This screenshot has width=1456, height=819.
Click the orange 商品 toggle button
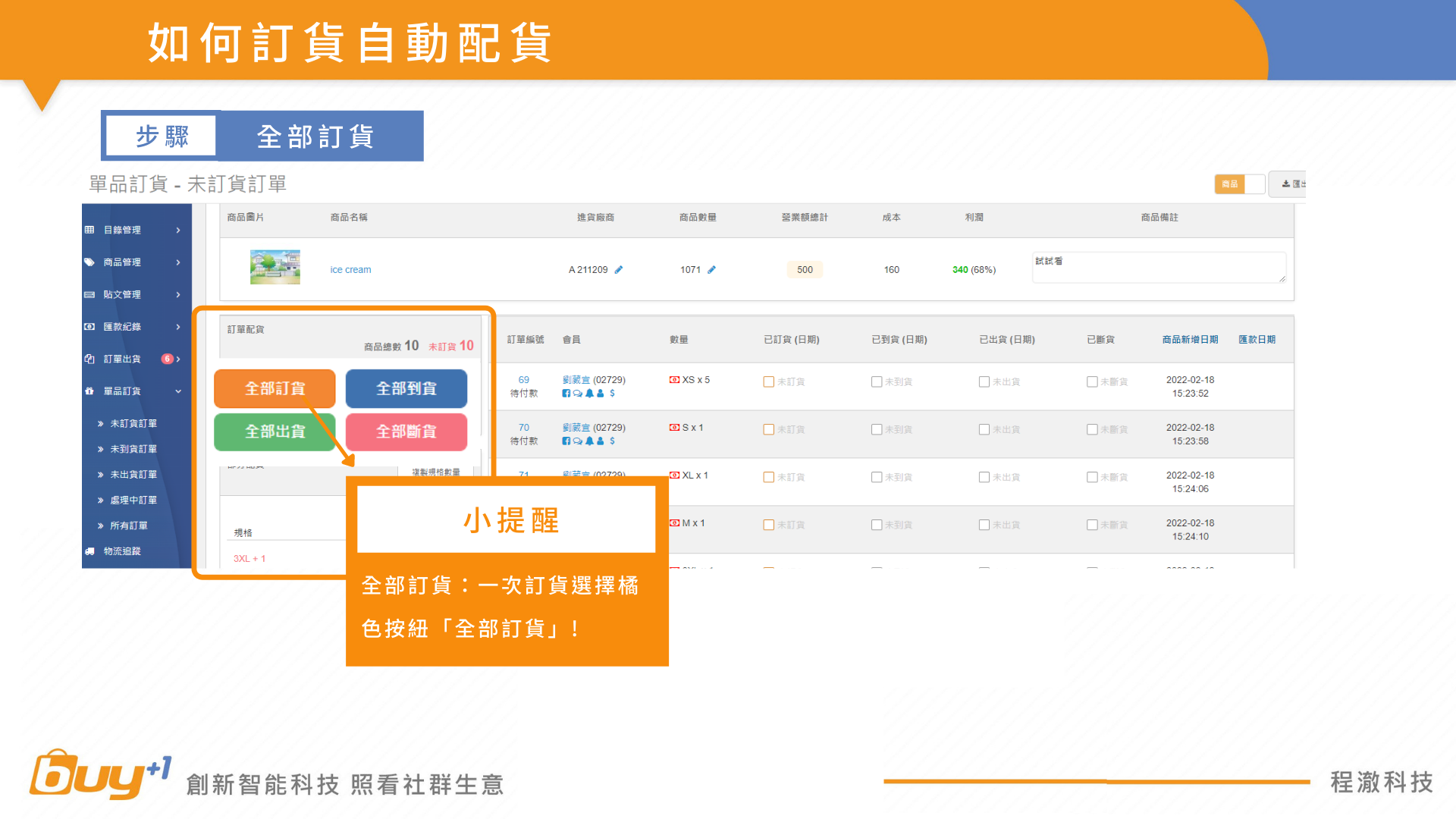(x=1229, y=184)
